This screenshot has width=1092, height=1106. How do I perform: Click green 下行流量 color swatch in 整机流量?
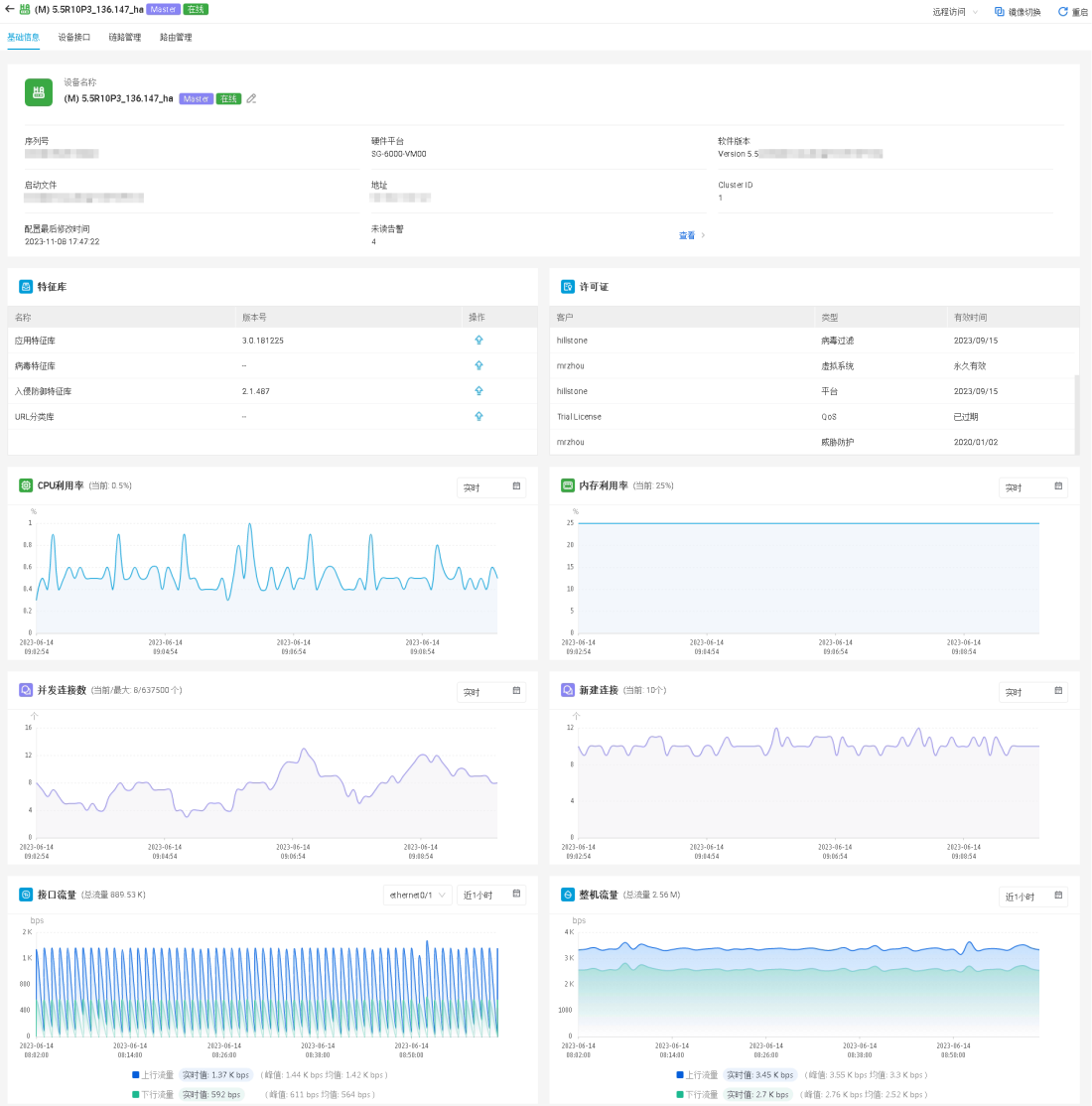click(680, 1094)
